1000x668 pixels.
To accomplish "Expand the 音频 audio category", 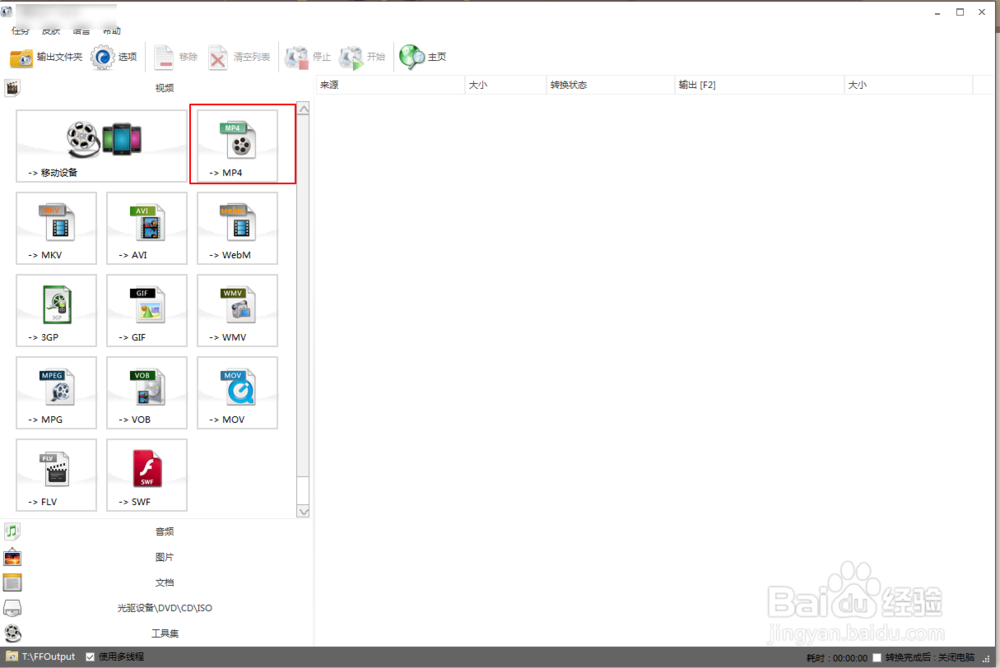I will click(156, 531).
